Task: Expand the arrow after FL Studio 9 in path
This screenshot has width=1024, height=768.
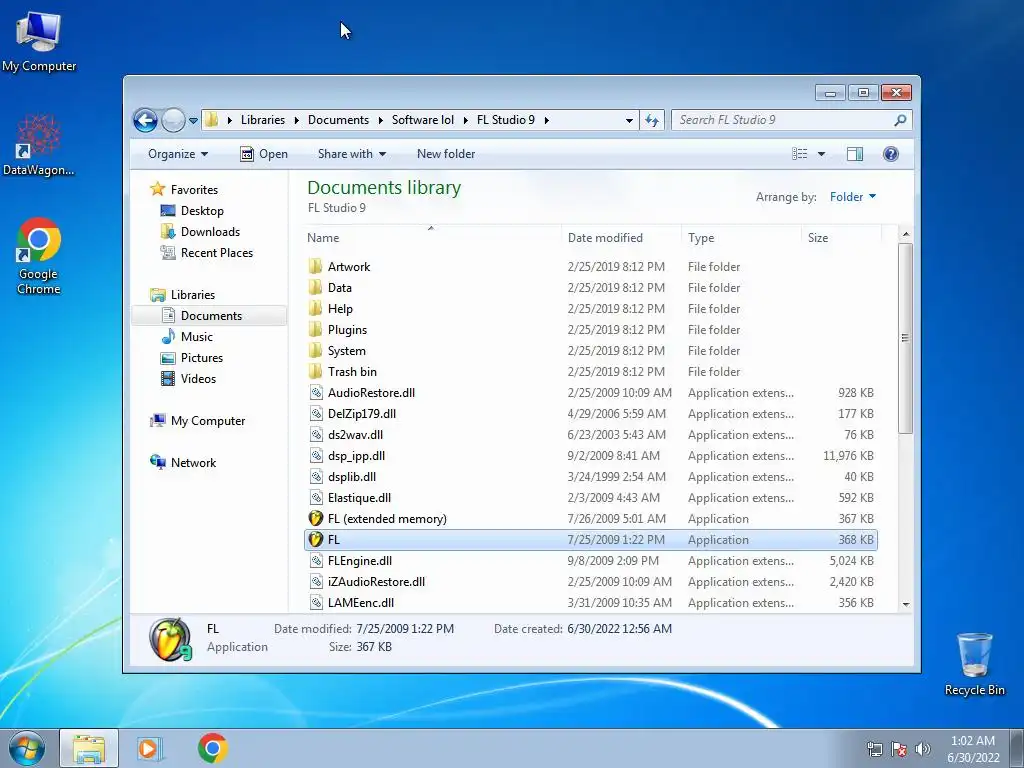Action: 546,120
